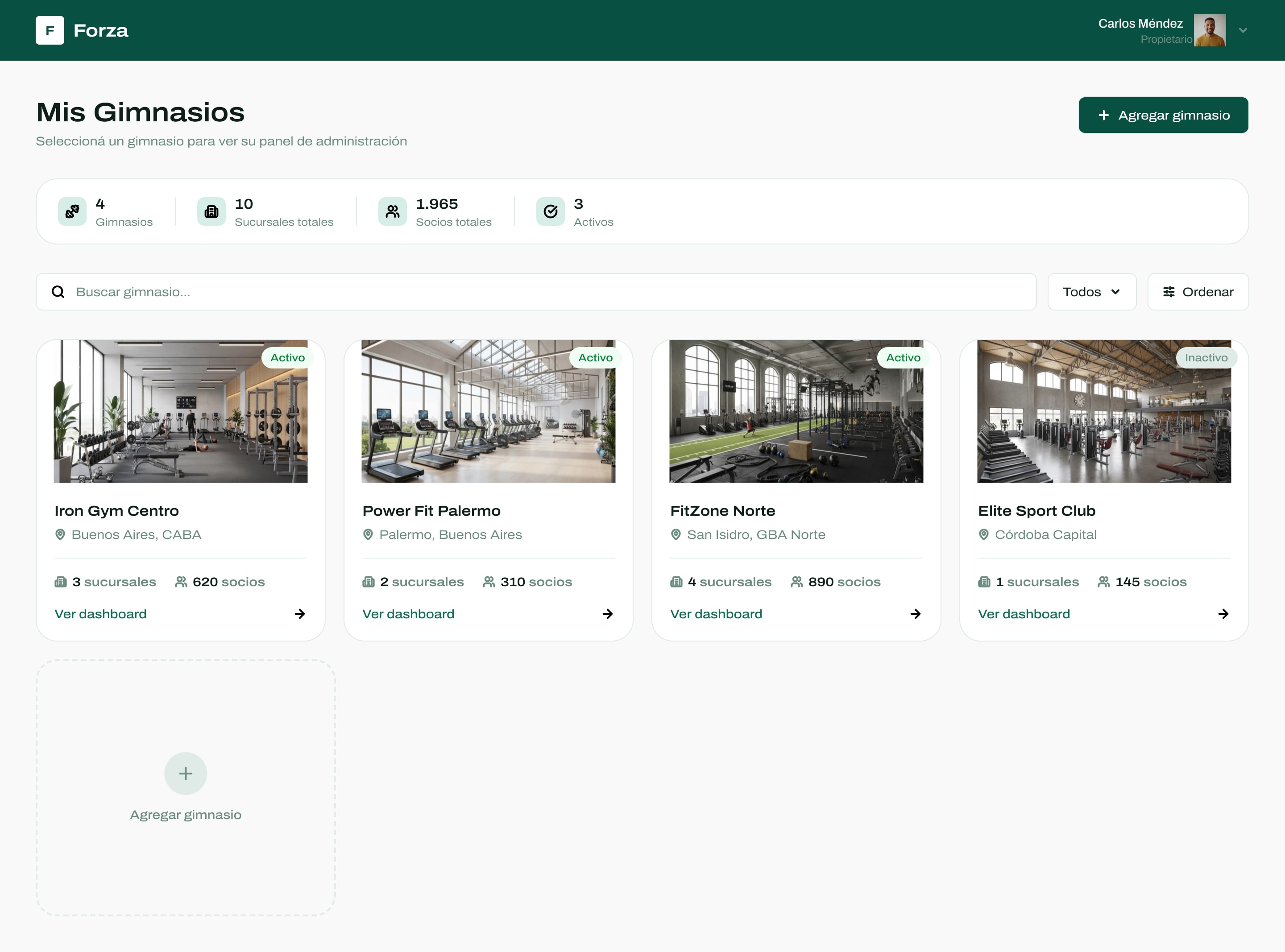The width and height of the screenshot is (1285, 952).
Task: Click the arrow on Power Fit Palermo card
Action: pyautogui.click(x=607, y=614)
